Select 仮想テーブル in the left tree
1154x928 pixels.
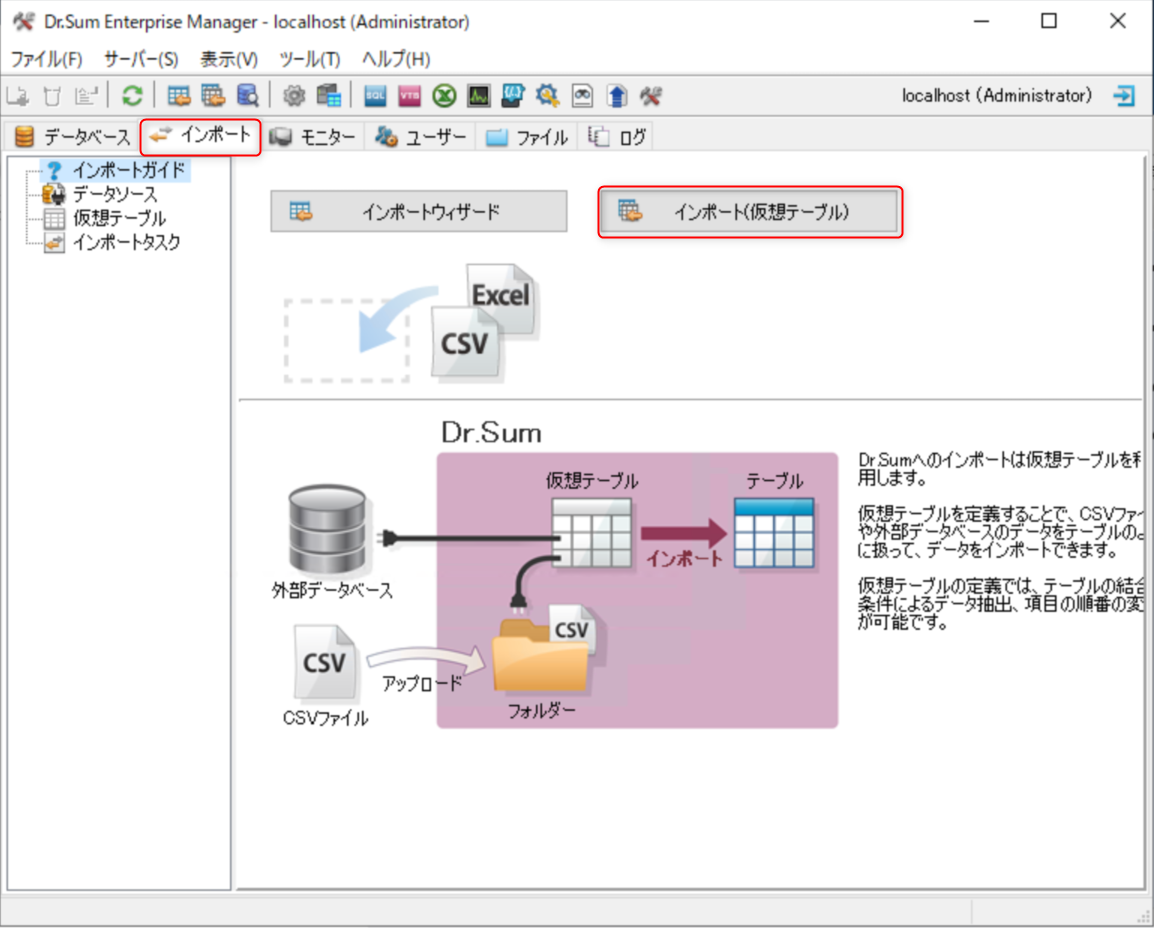tap(119, 218)
